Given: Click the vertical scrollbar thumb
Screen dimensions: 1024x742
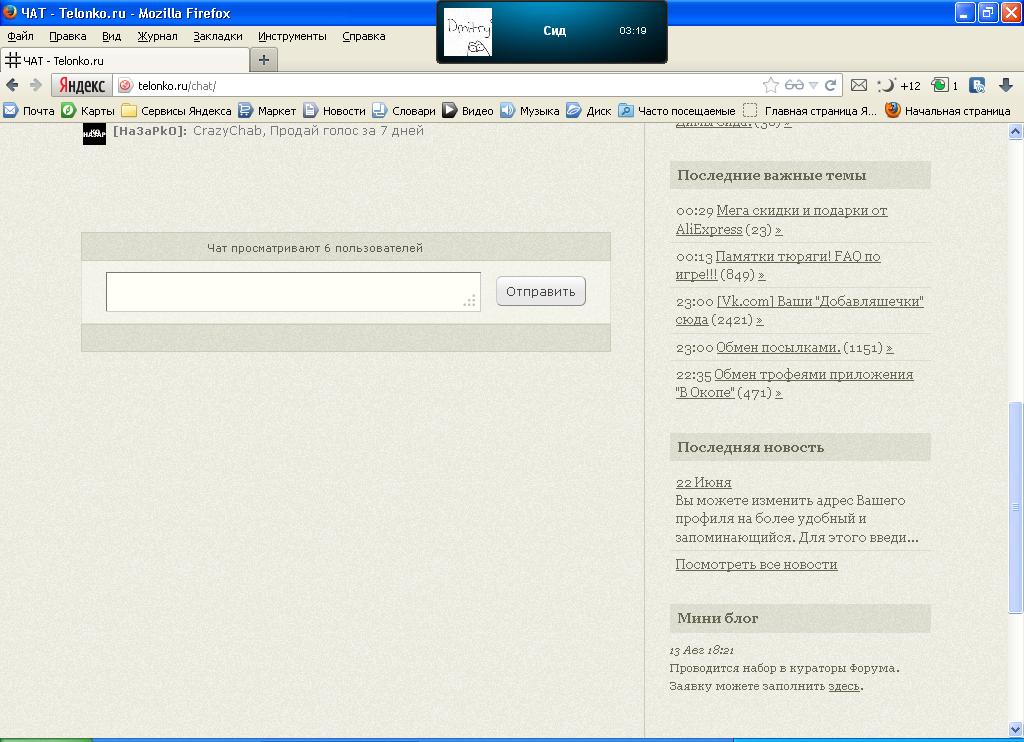Looking at the screenshot, I should click(1016, 508).
